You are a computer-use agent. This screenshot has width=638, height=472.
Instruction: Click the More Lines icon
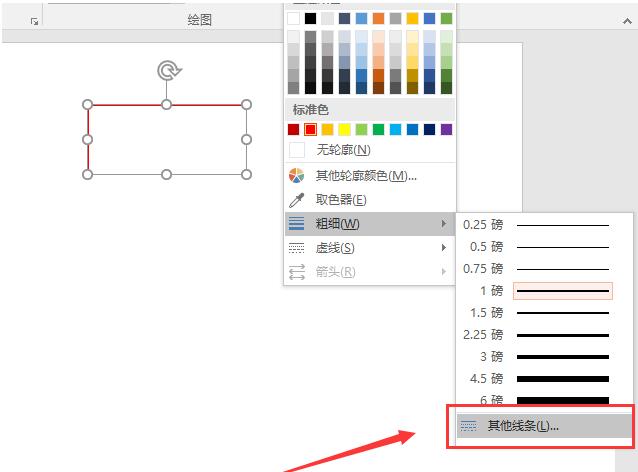[468, 426]
